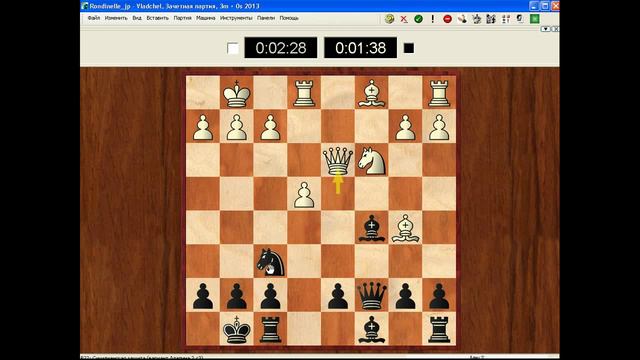Screen dimensions: 640x360
Task: Close the chess program window
Action: [x=555, y=6]
